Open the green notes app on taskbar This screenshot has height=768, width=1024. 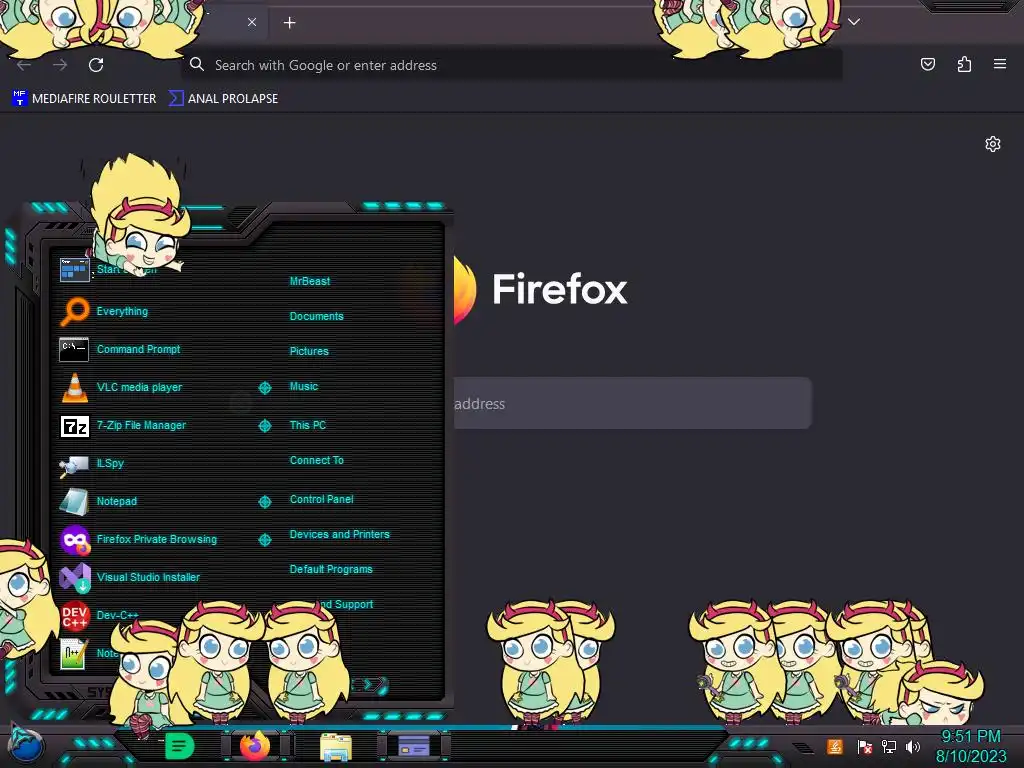click(x=179, y=746)
